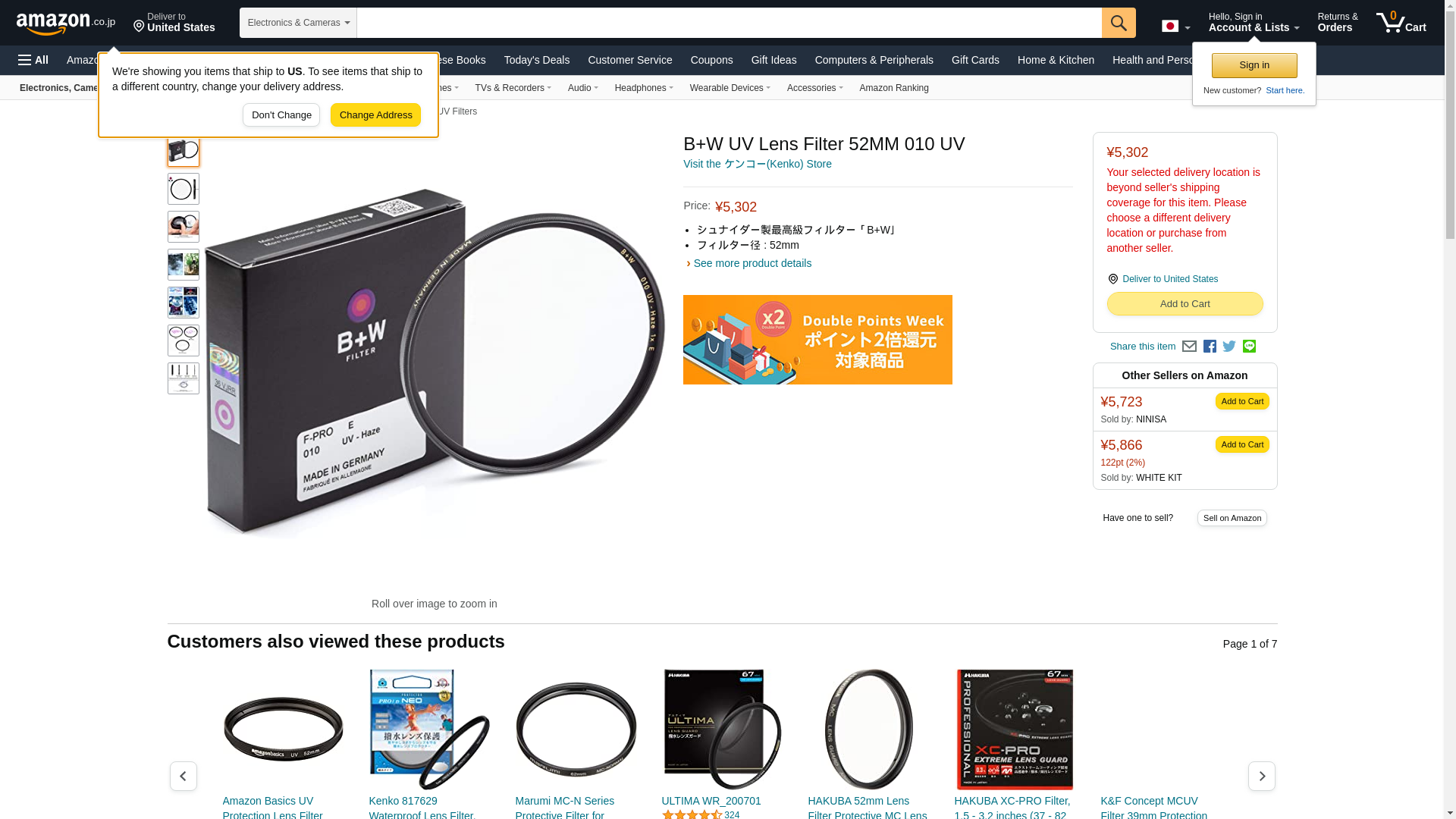Share this item on Facebook
The height and width of the screenshot is (819, 1456).
point(1210,347)
